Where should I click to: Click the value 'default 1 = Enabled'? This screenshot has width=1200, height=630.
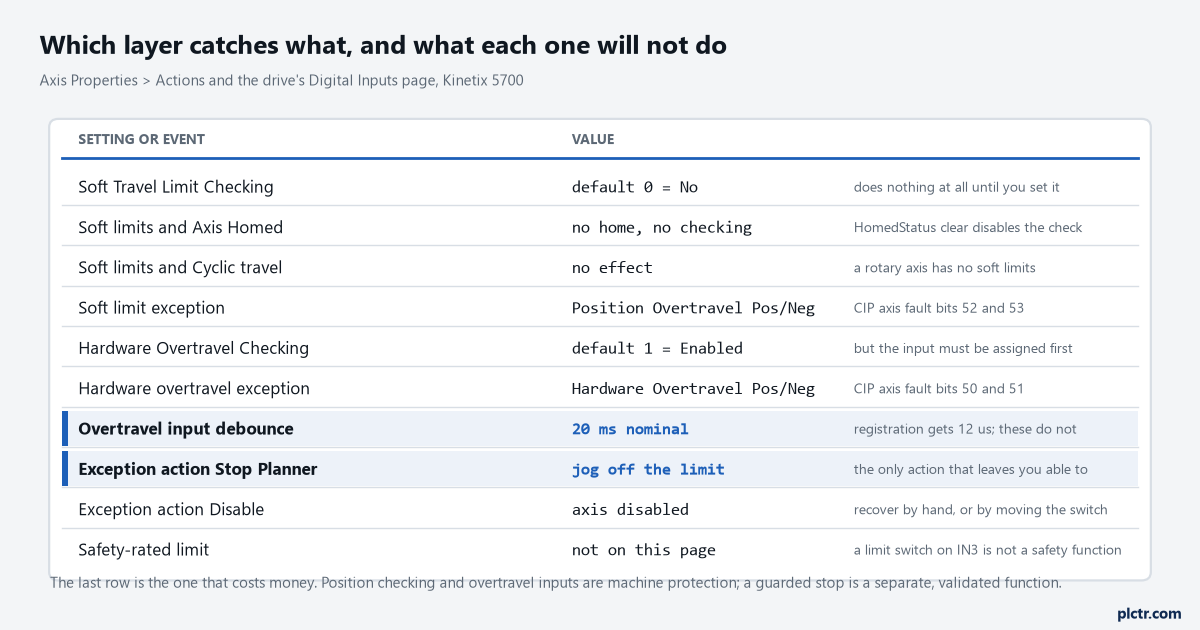coord(657,348)
